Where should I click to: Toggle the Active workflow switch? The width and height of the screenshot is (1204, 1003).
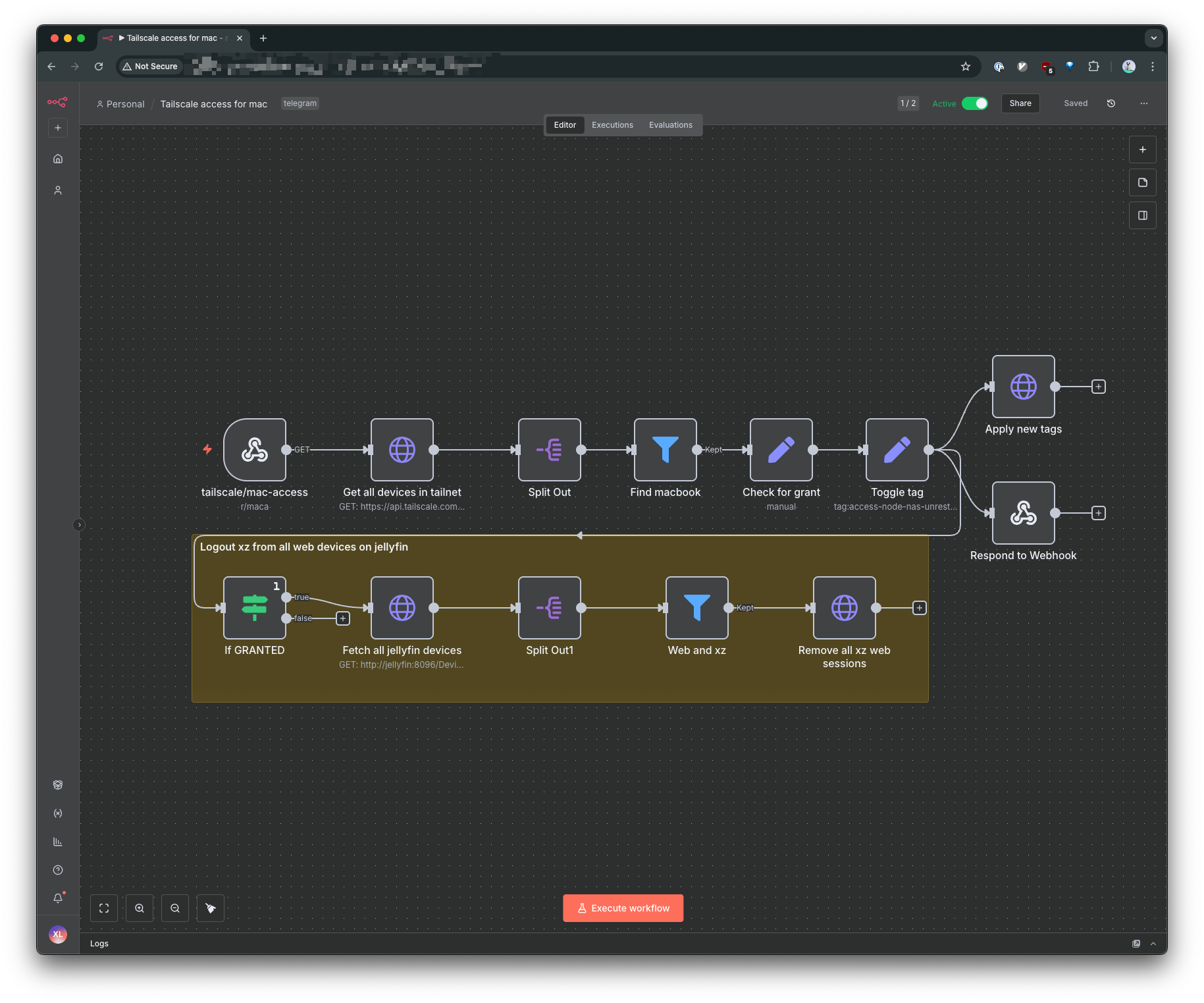(974, 103)
